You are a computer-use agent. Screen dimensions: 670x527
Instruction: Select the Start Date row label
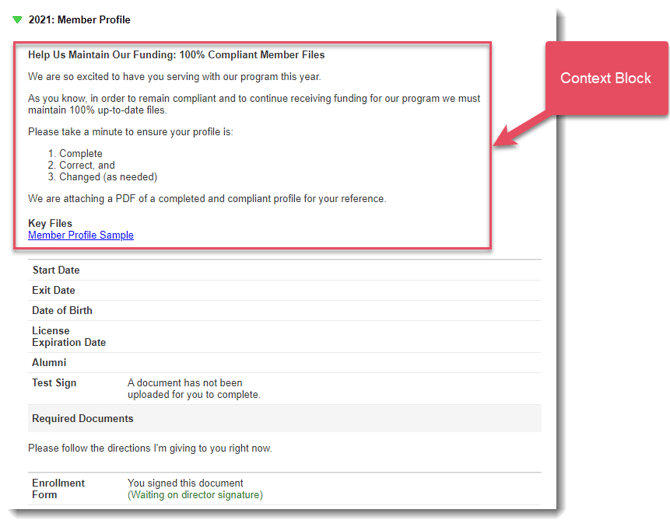coord(56,270)
